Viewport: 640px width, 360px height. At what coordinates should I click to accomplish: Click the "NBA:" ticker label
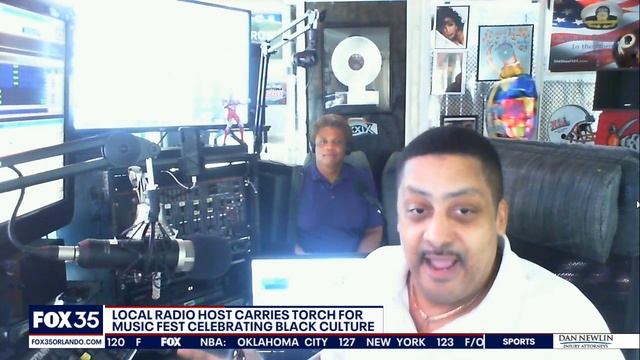pyautogui.click(x=213, y=342)
